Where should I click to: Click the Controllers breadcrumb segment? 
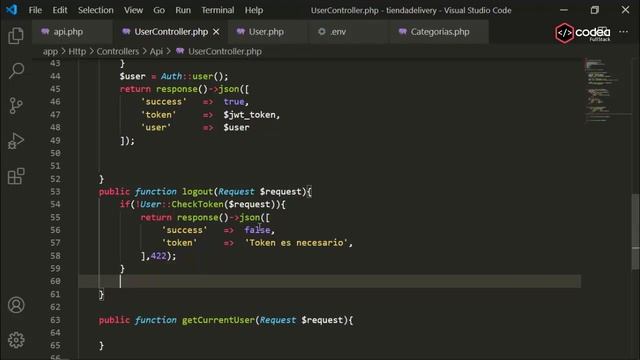click(118, 51)
